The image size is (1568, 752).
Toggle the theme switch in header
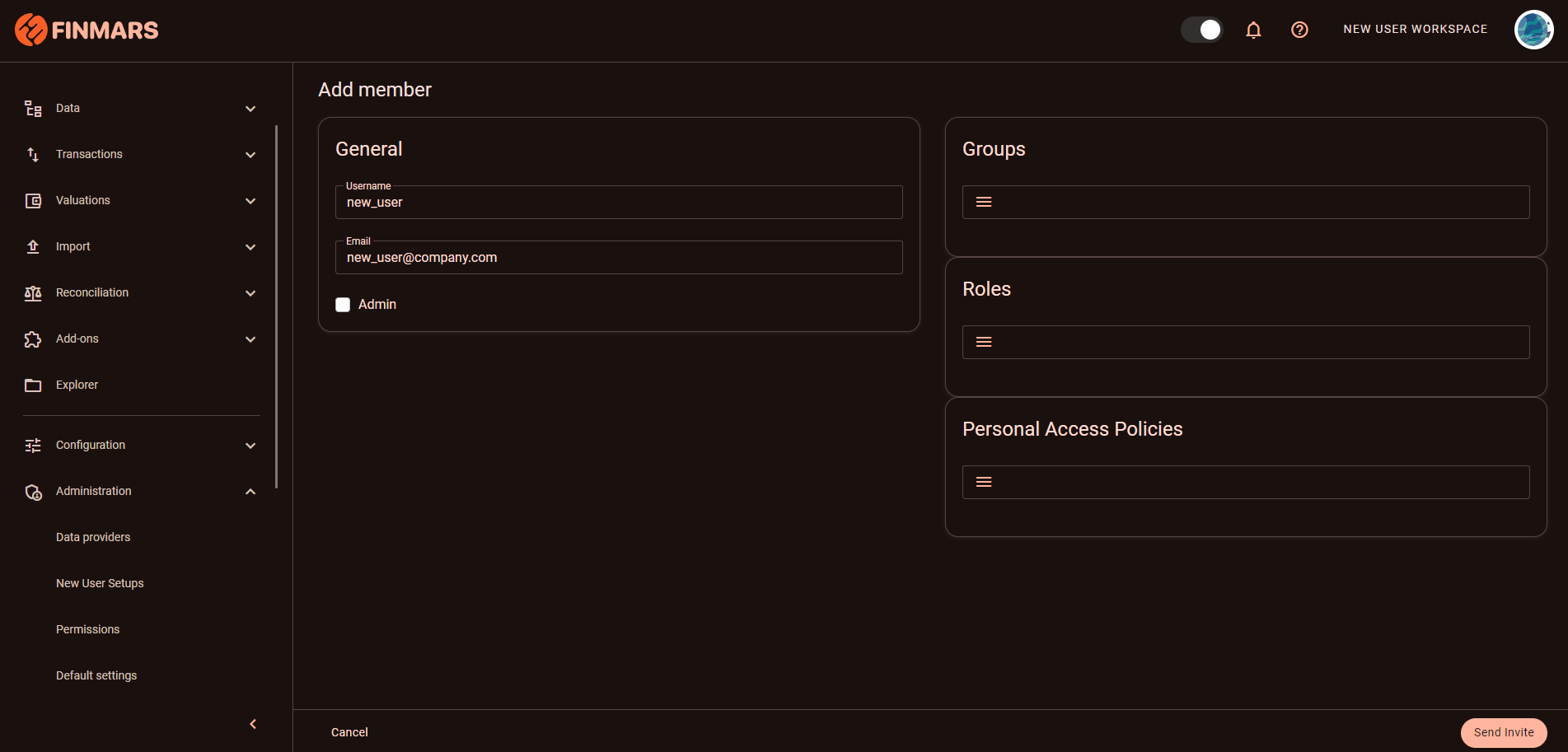coord(1202,30)
